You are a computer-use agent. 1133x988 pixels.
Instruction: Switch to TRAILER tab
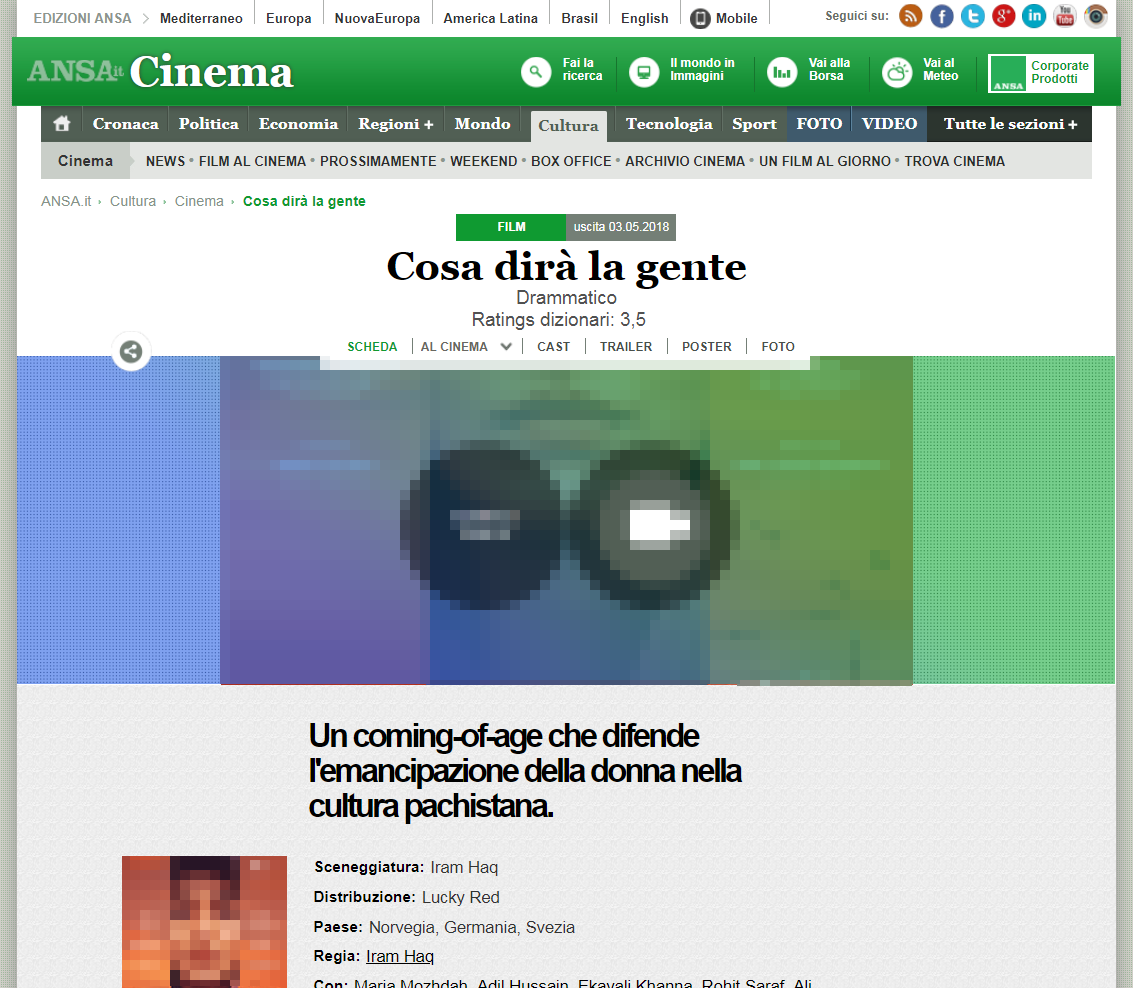point(626,346)
